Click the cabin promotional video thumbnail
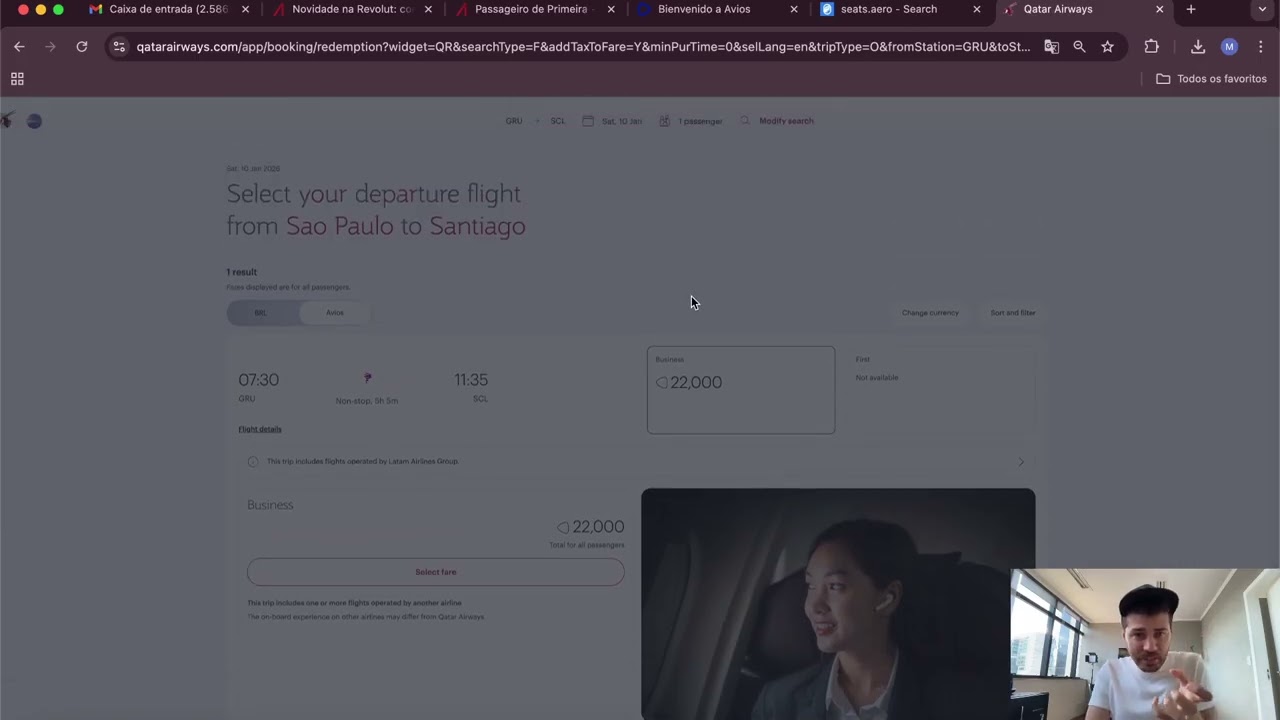Image resolution: width=1280 pixels, height=720 pixels. 838,604
